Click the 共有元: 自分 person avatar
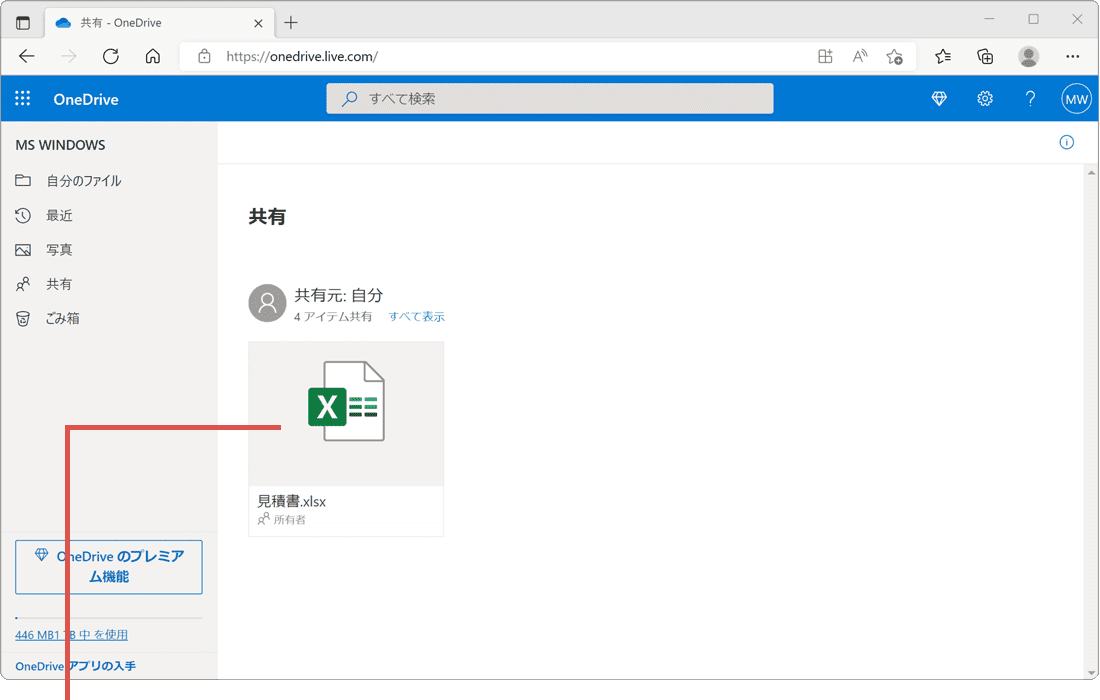The image size is (1100, 700). pos(267,303)
